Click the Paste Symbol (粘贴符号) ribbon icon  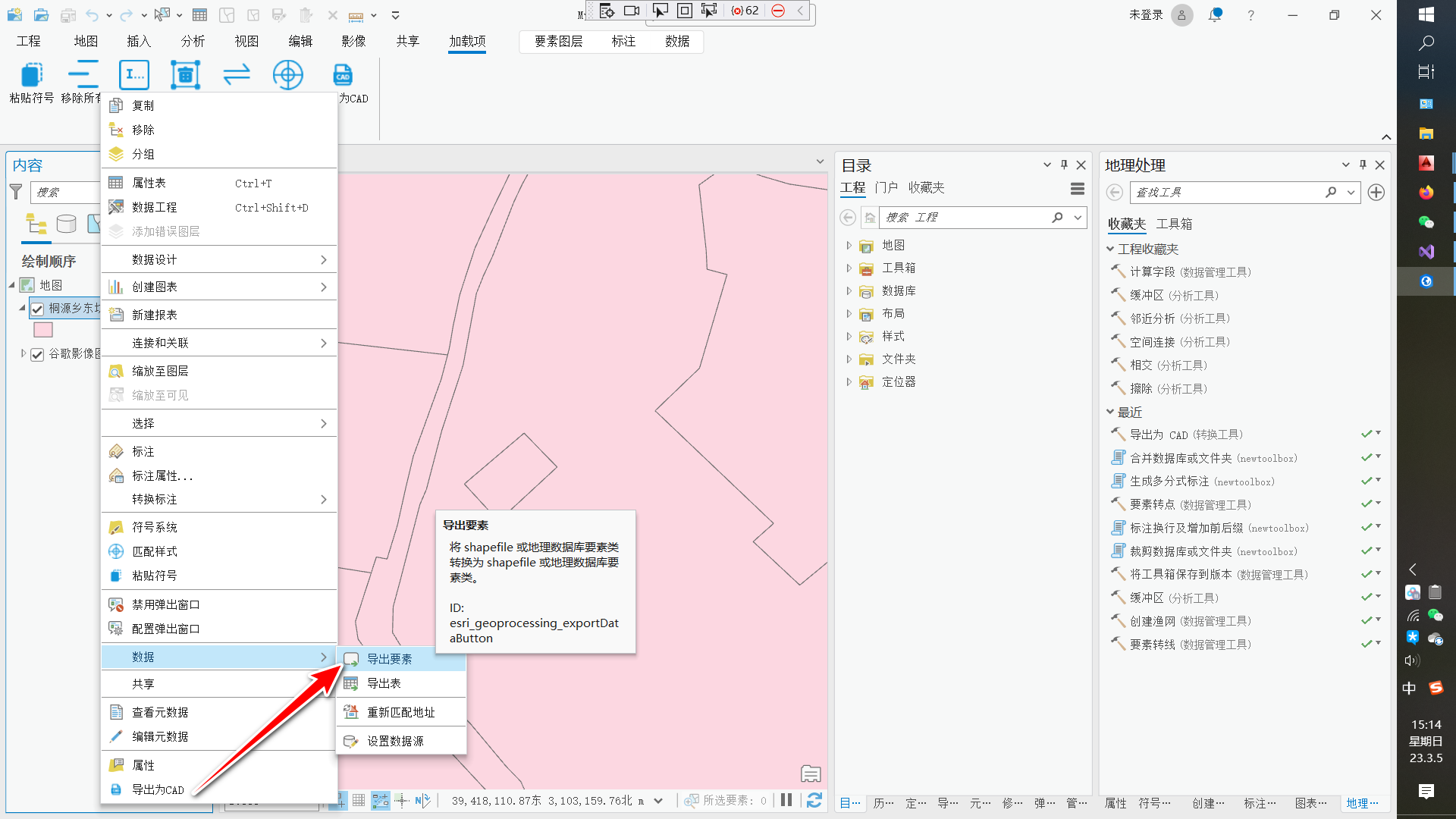point(31,75)
